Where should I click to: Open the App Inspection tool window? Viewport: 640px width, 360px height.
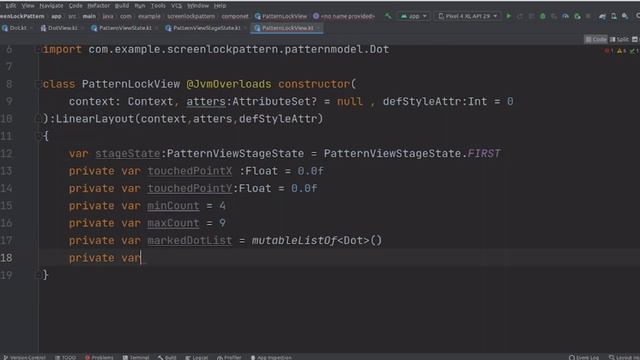(271, 357)
